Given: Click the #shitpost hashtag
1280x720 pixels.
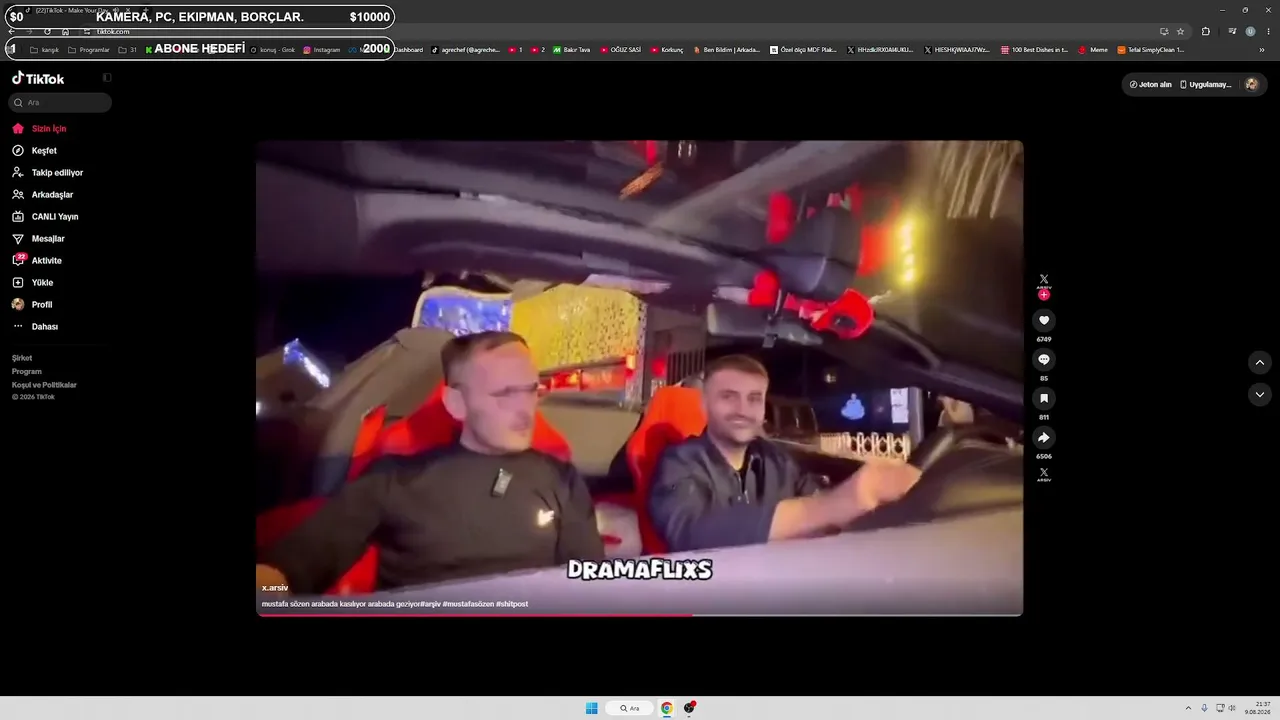Looking at the screenshot, I should pos(512,604).
